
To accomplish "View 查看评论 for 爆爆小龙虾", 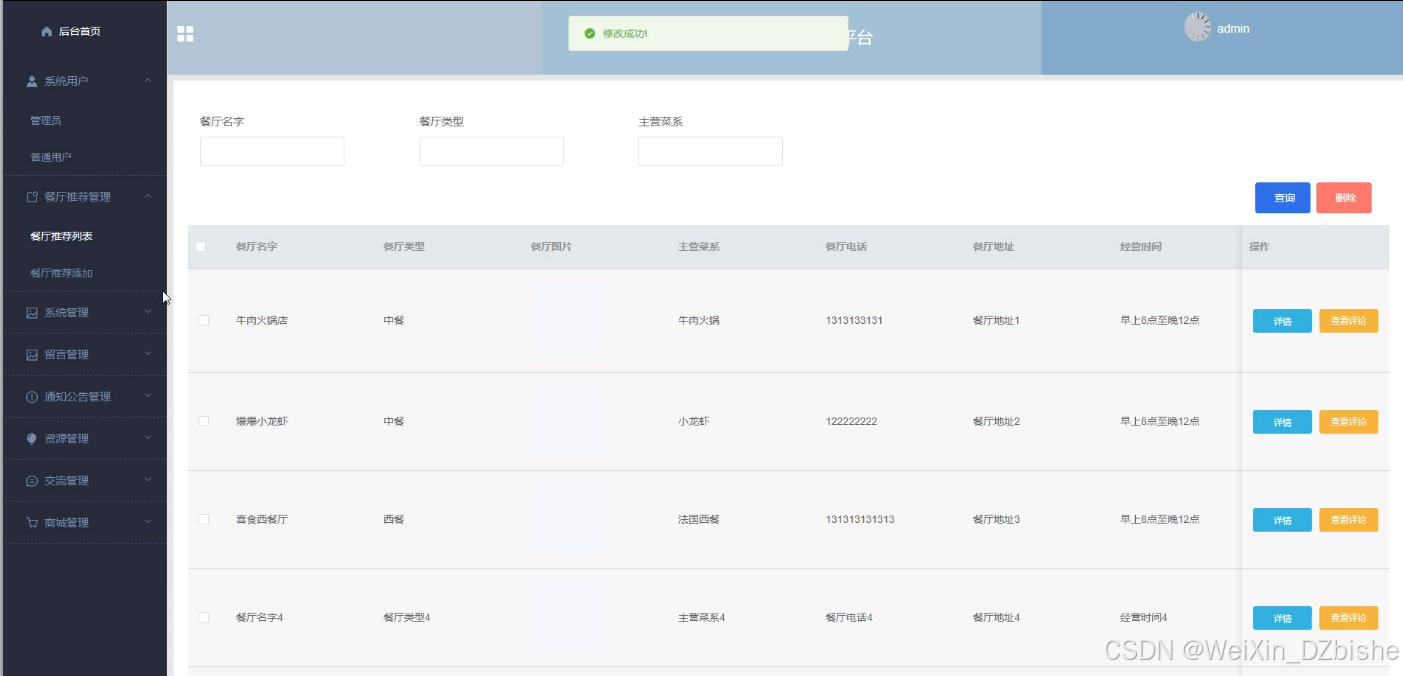I will (x=1348, y=422).
